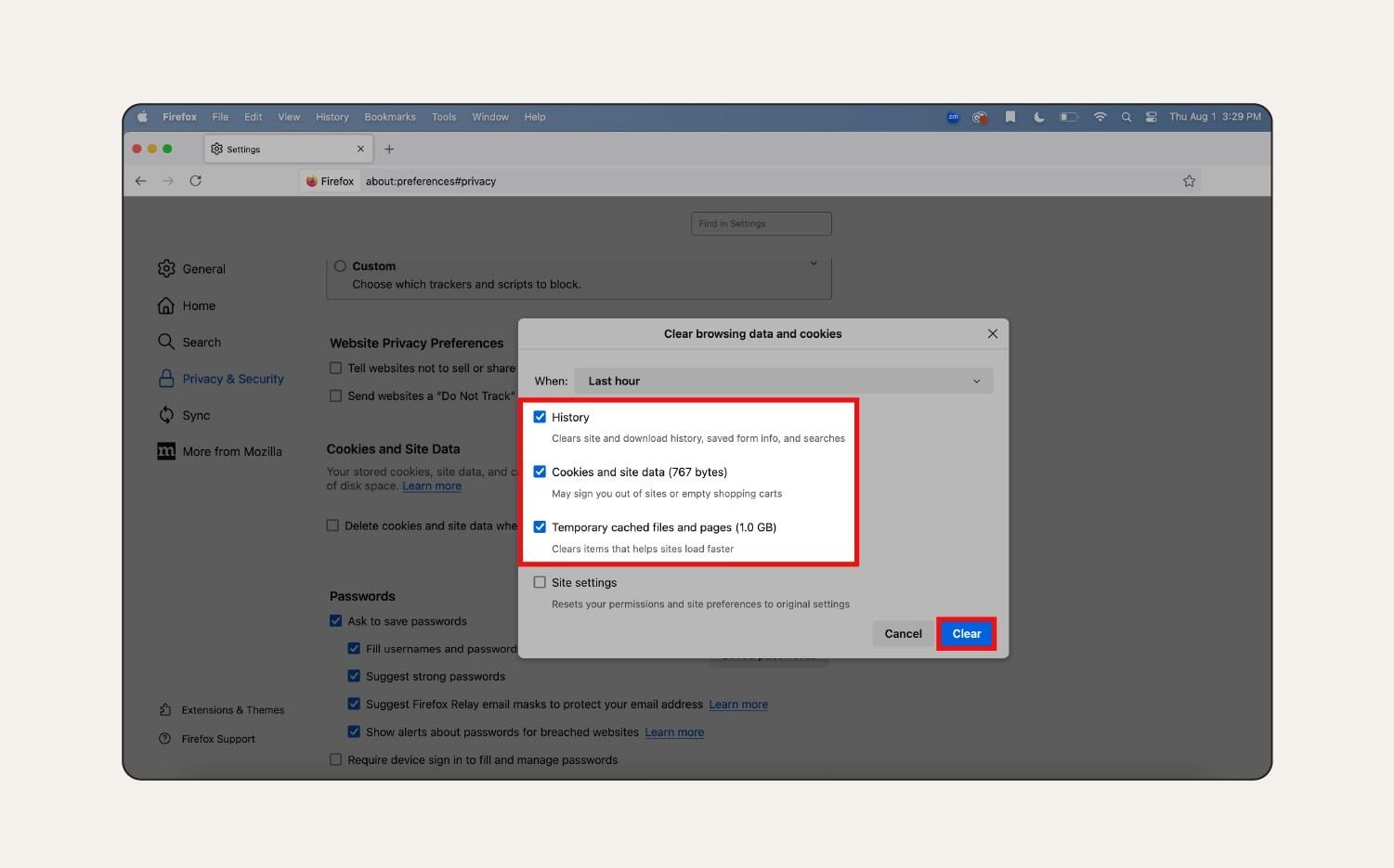Uncheck the History checkbox
The height and width of the screenshot is (868, 1394).
click(540, 417)
